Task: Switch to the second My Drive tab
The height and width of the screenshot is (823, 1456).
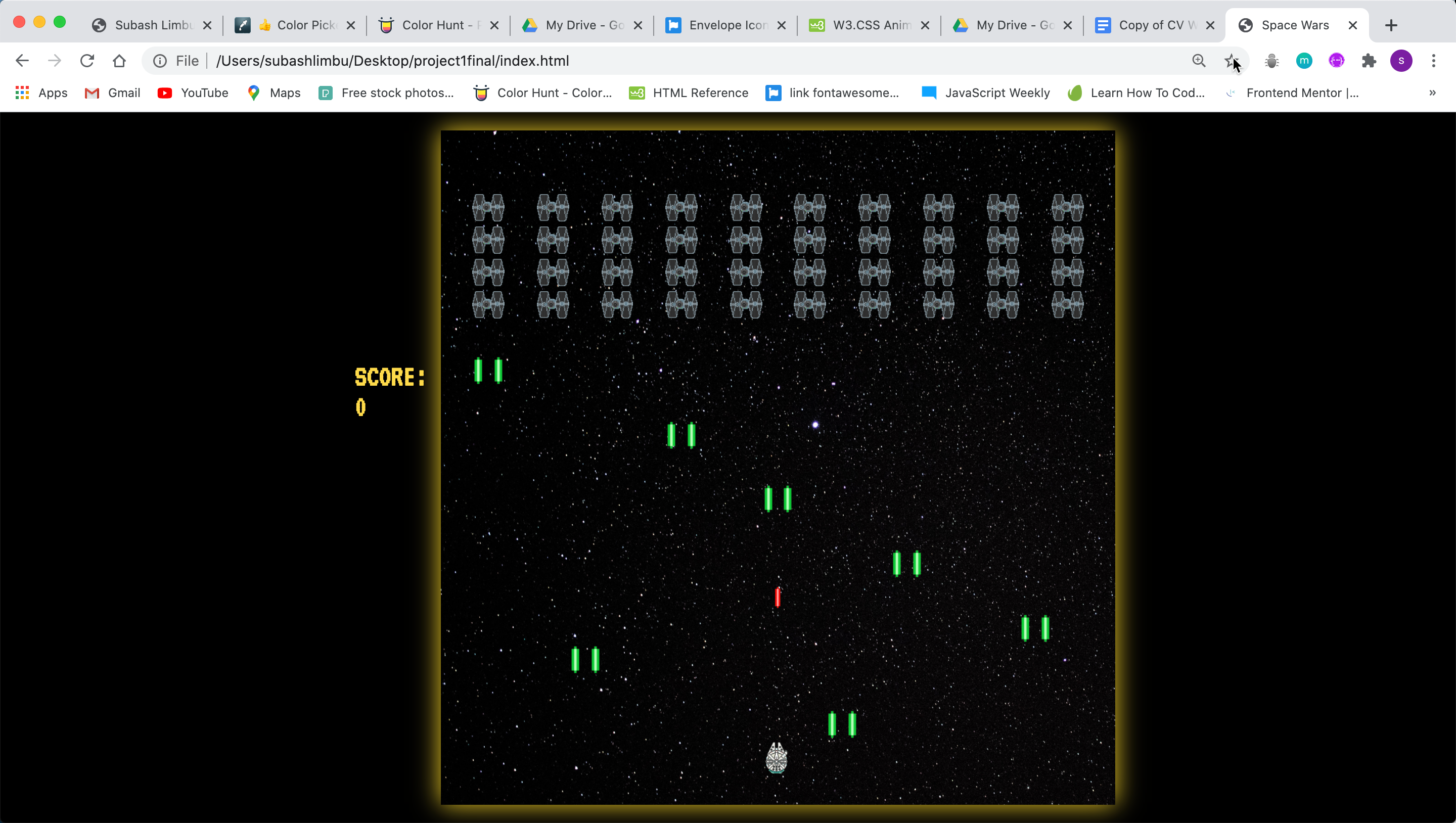Action: click(1014, 25)
